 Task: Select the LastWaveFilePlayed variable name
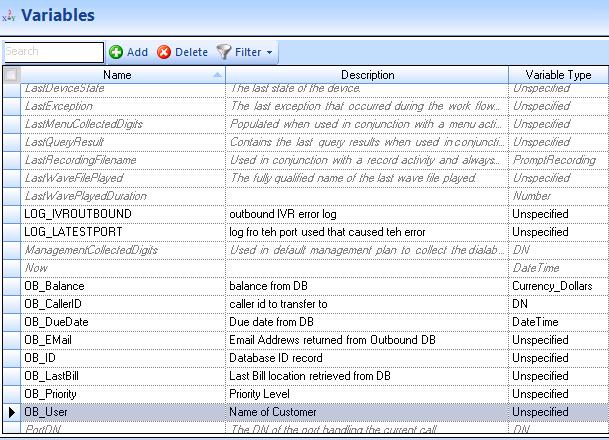[x=74, y=178]
